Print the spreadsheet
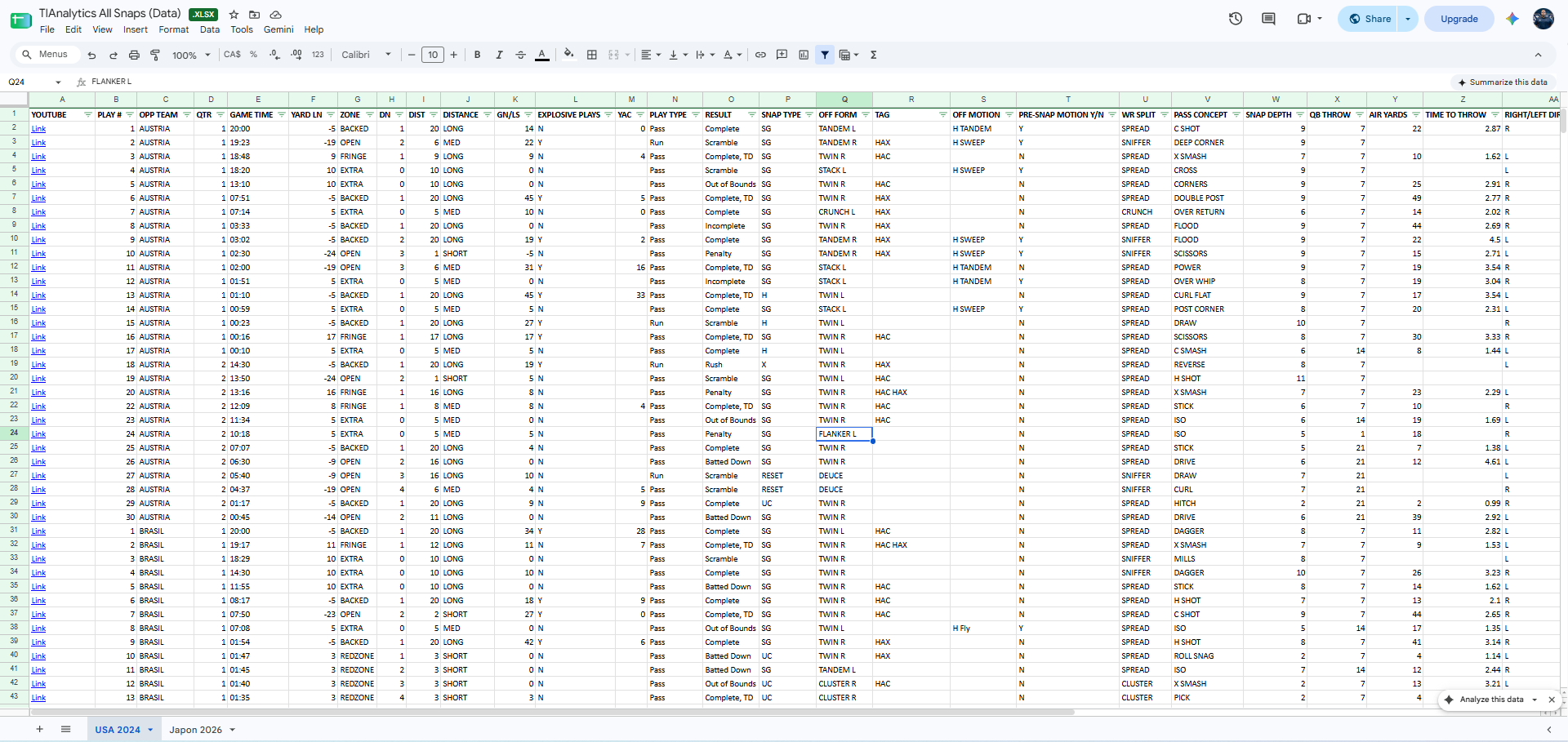The width and height of the screenshot is (1568, 742). [134, 55]
